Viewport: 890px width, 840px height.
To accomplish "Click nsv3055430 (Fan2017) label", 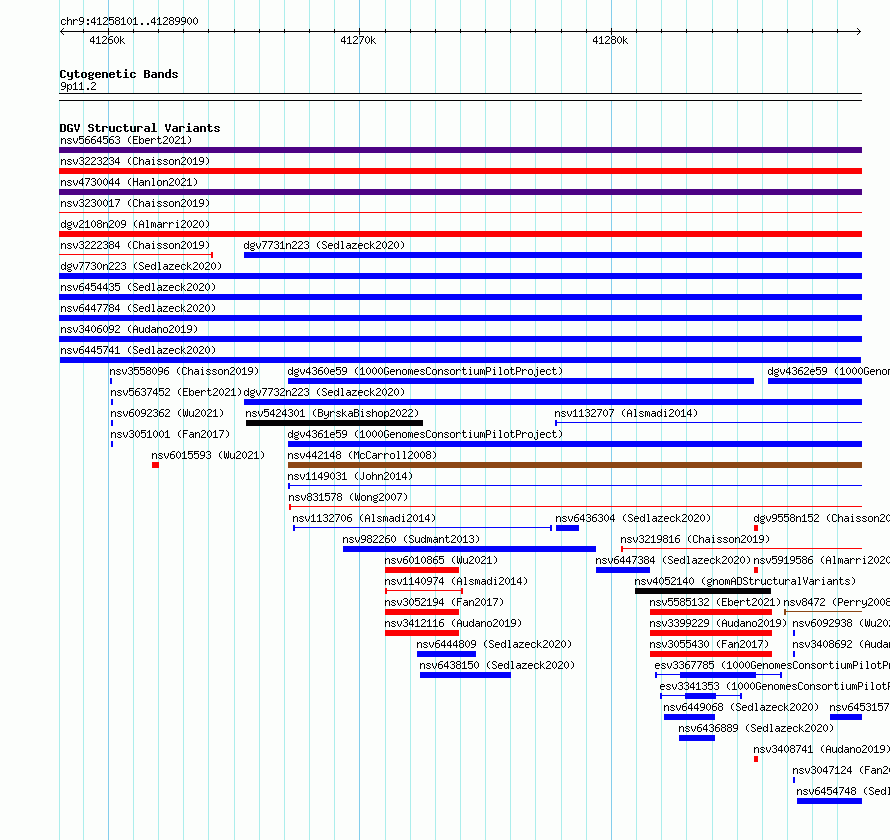I will (x=710, y=644).
